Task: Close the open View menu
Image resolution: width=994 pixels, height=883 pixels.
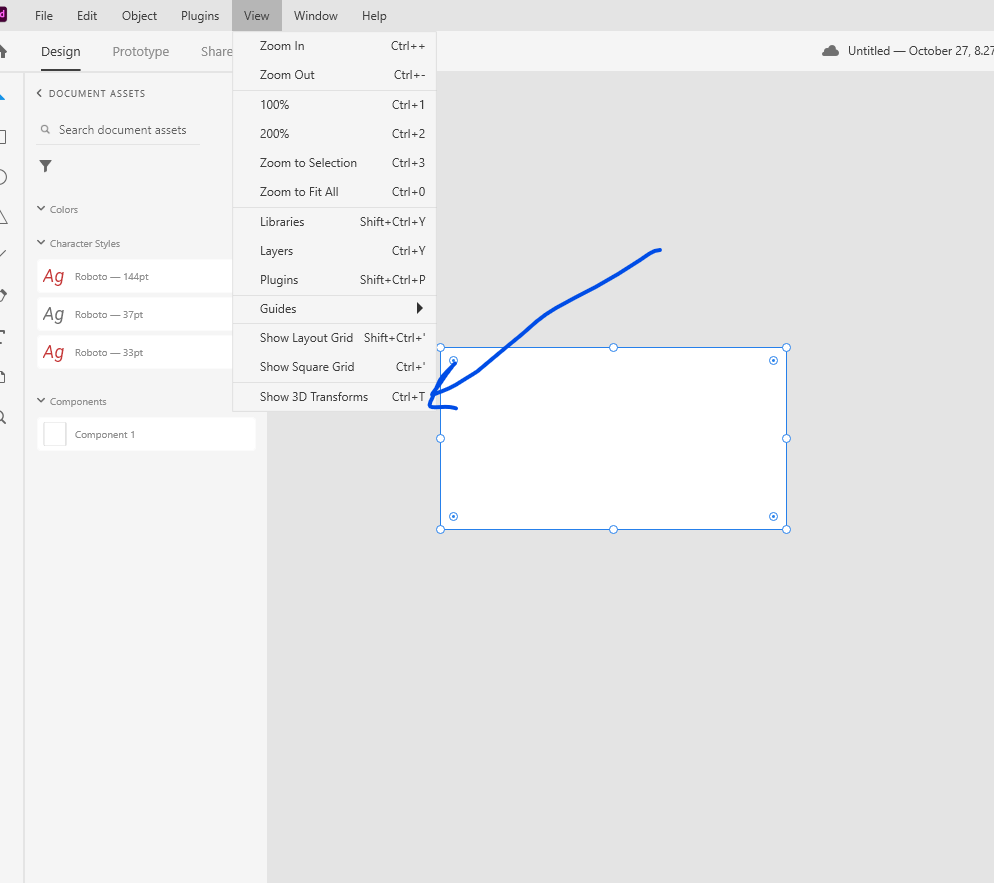Action: click(257, 16)
